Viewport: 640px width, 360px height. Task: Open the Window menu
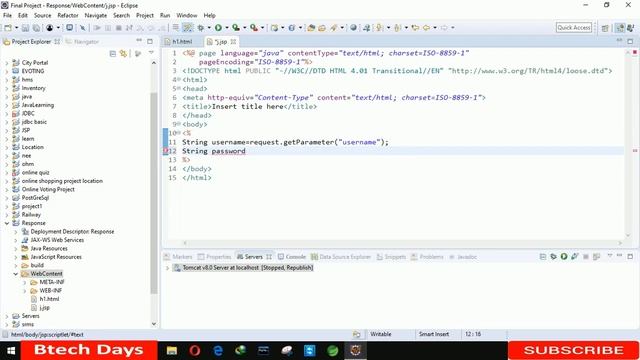coord(187,16)
